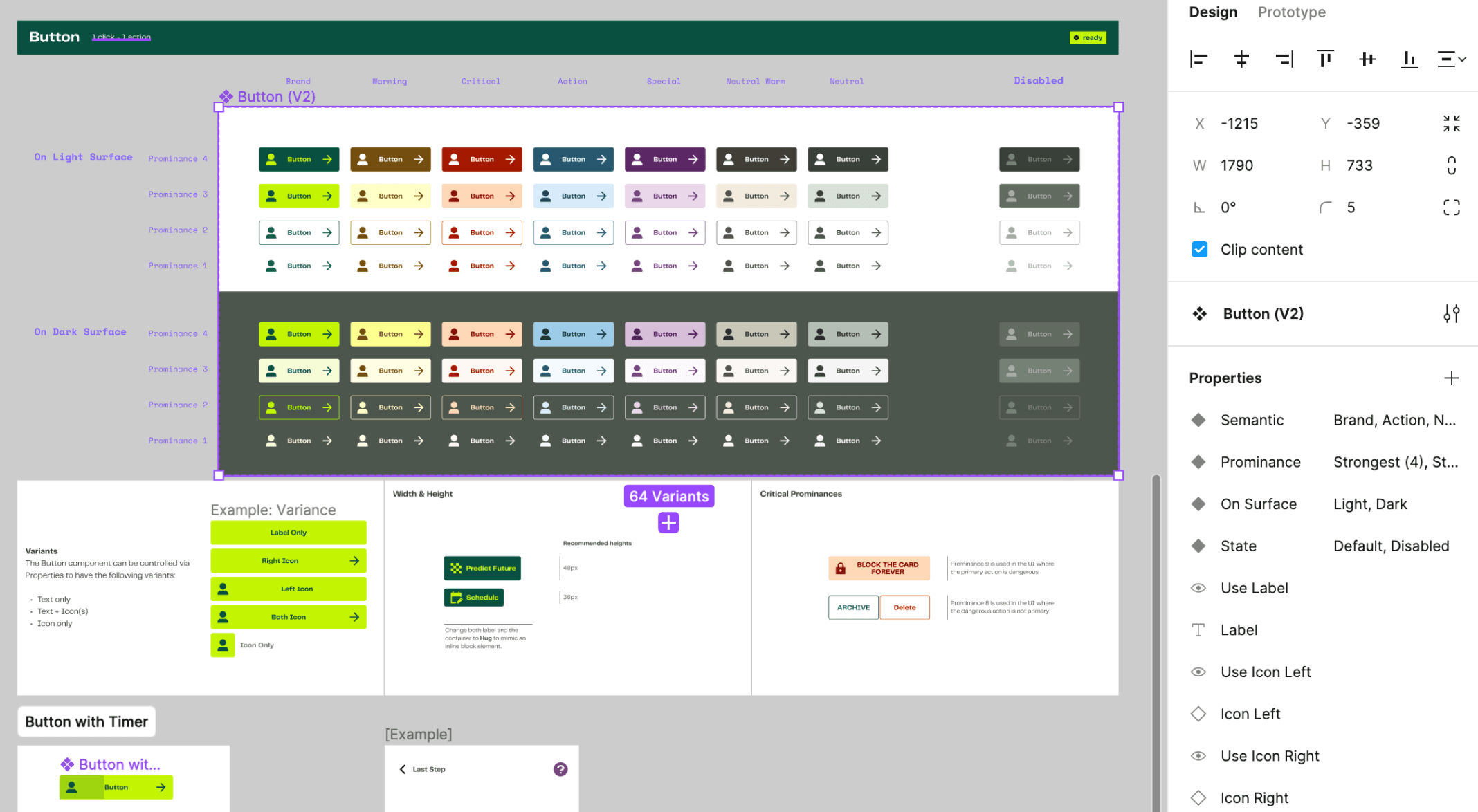Click the align right icon

click(x=1284, y=59)
